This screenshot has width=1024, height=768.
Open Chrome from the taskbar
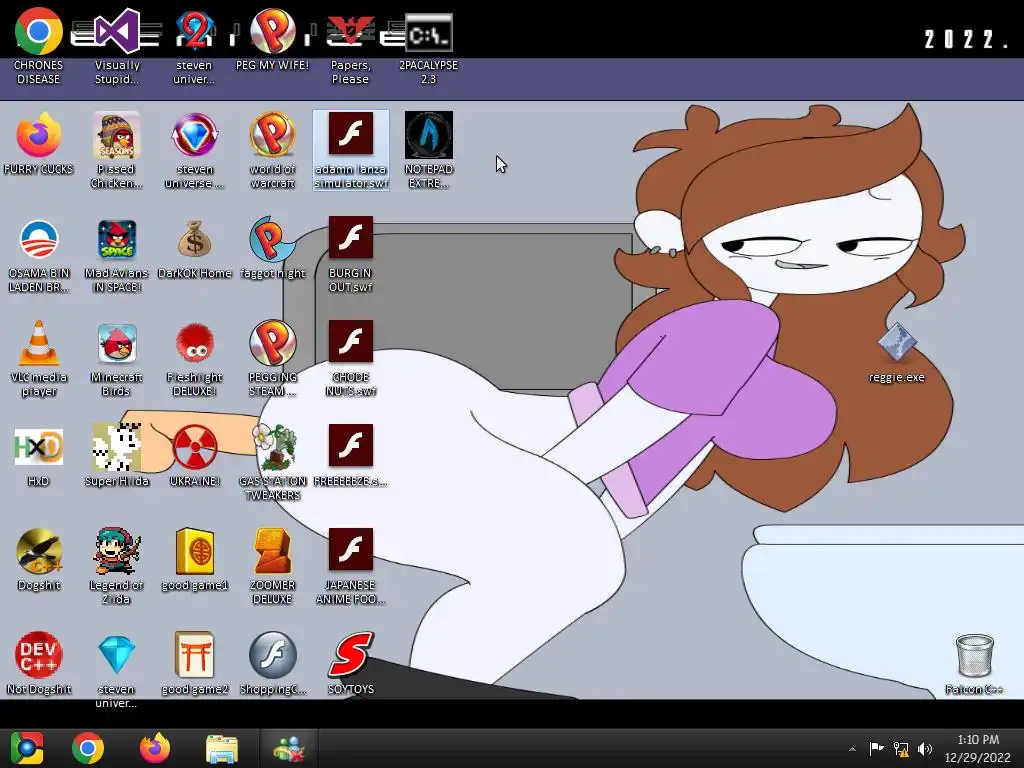pyautogui.click(x=88, y=748)
